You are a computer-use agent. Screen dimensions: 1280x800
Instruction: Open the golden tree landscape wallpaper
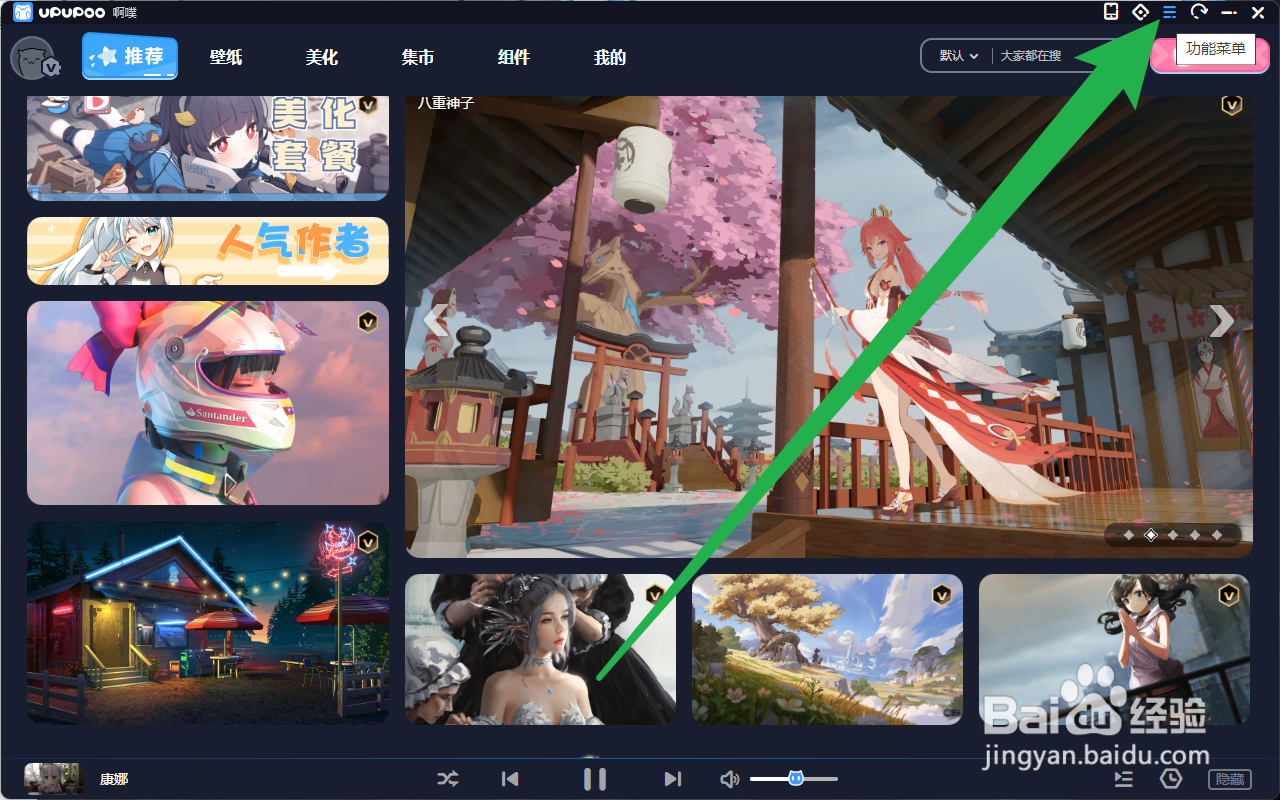click(x=827, y=649)
